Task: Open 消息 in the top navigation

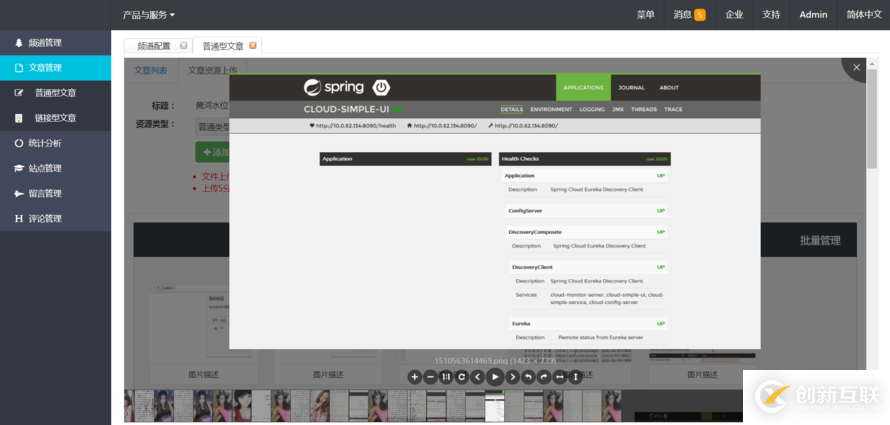Action: (x=683, y=15)
